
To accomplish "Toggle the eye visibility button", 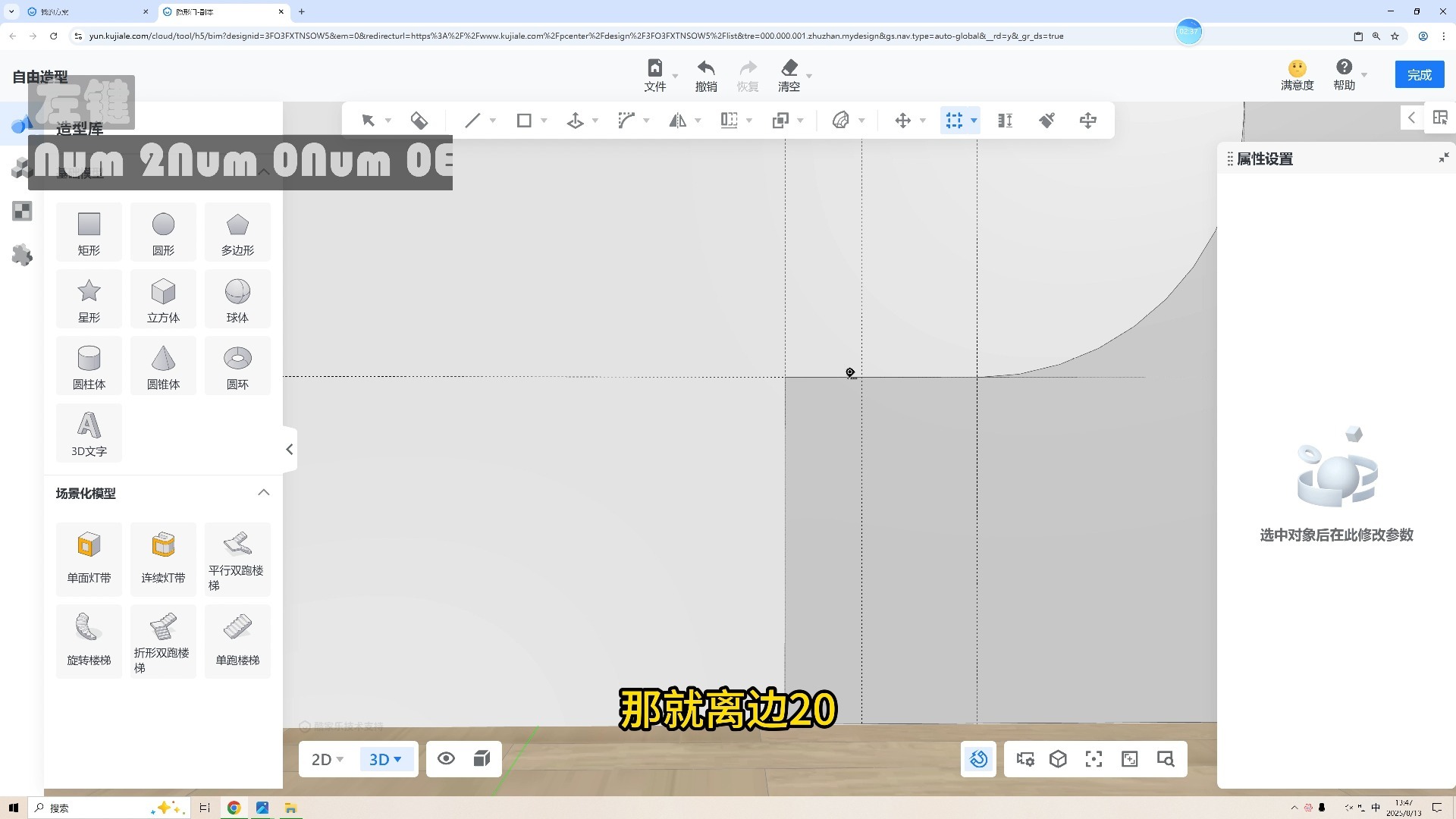I will [x=446, y=758].
